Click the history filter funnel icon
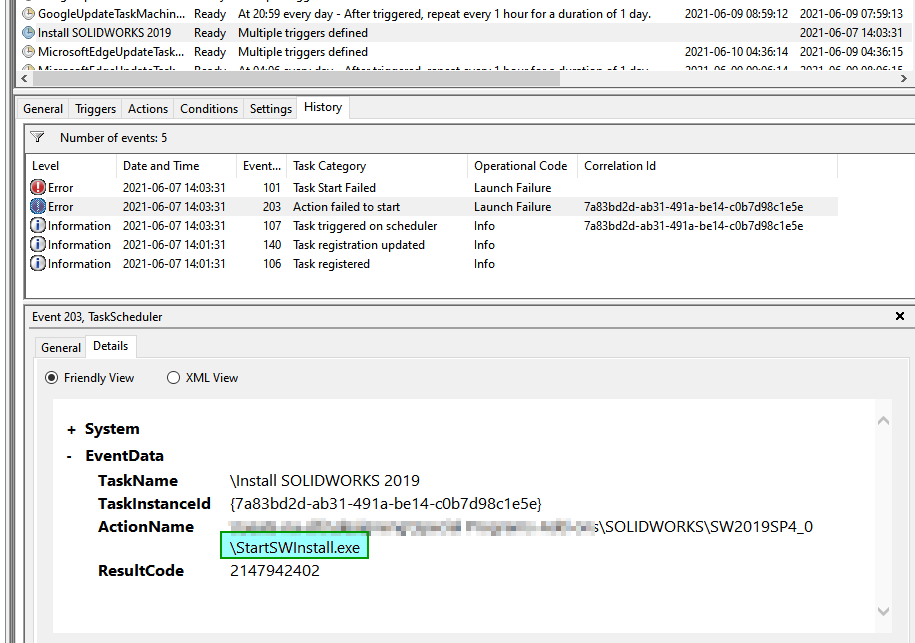The width and height of the screenshot is (915, 643). 37,137
